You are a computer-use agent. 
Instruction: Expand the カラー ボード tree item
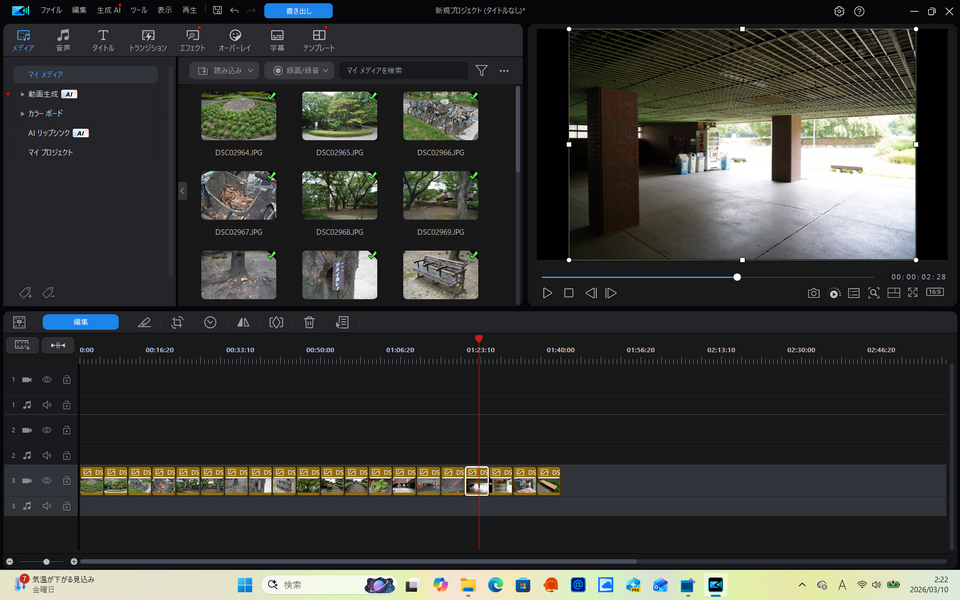[x=22, y=114]
